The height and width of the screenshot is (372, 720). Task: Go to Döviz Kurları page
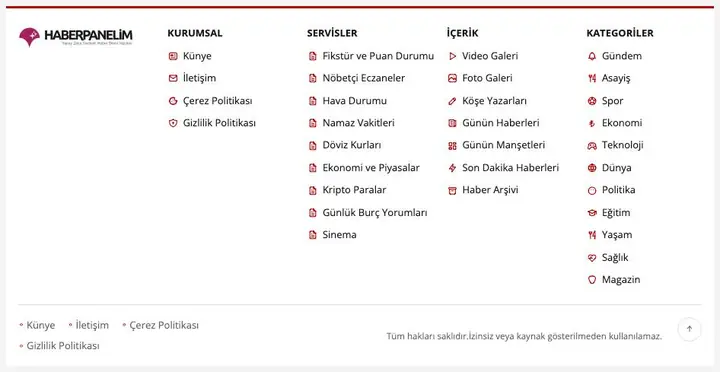(x=352, y=145)
